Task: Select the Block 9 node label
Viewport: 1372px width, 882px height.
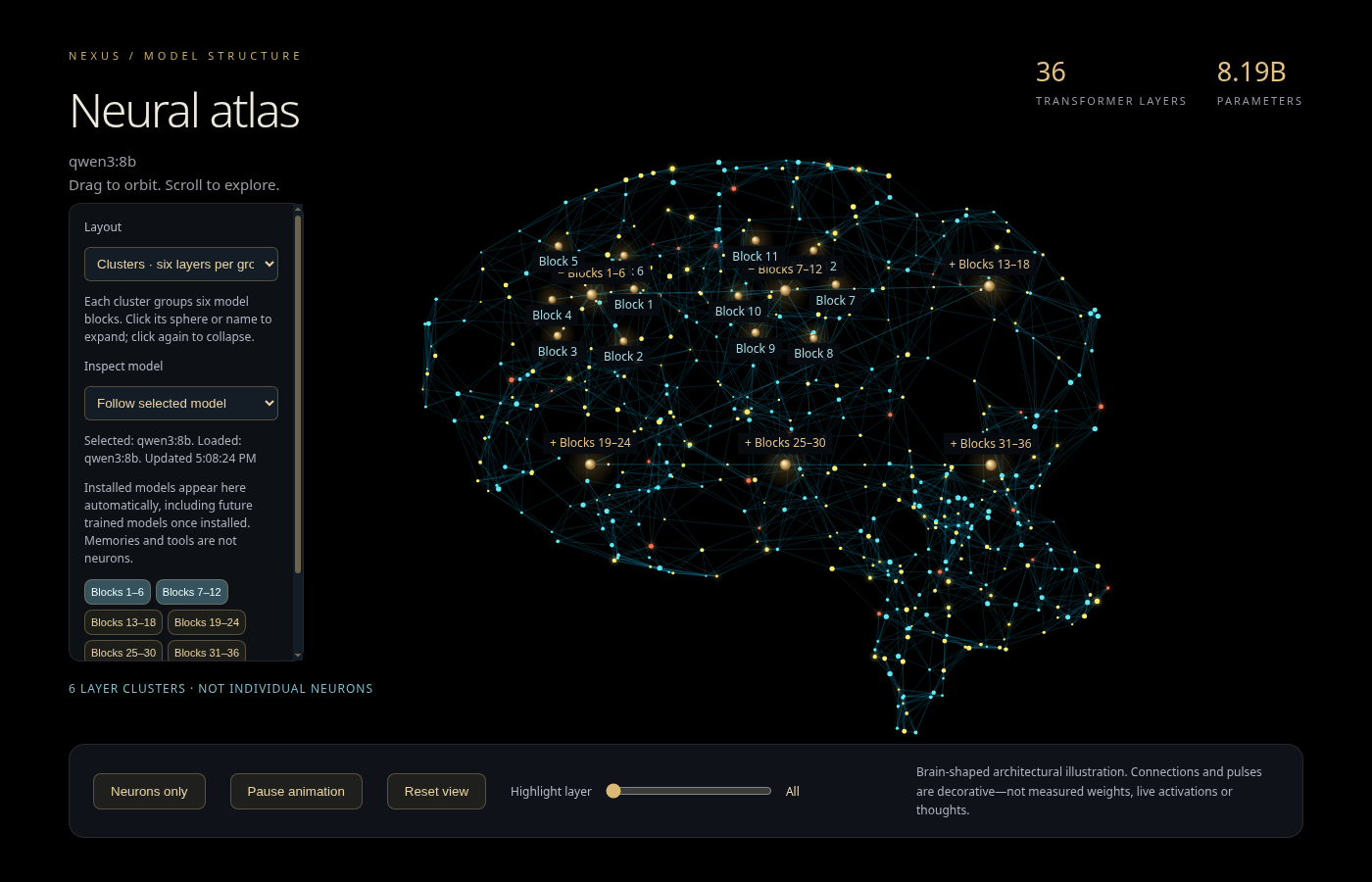Action: pos(756,349)
